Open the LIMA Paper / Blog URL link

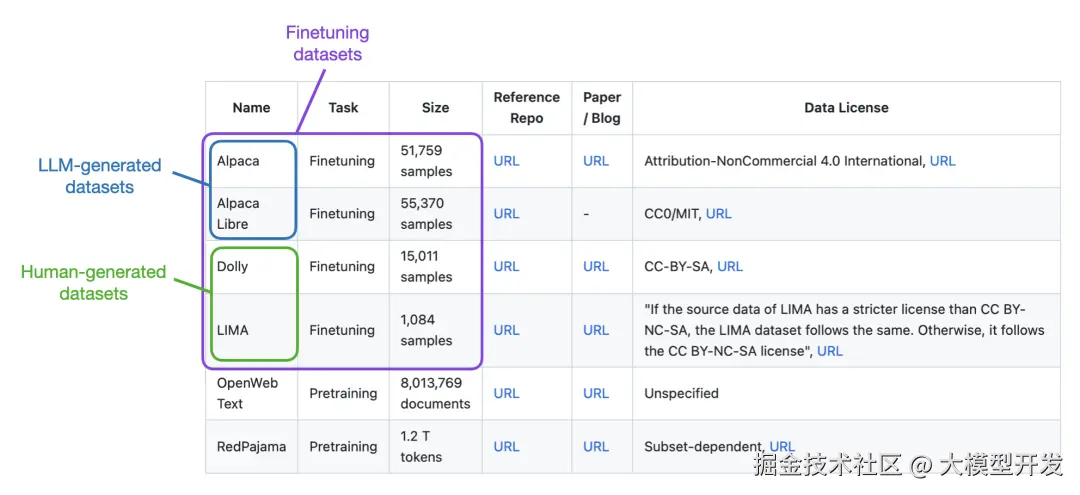(596, 330)
